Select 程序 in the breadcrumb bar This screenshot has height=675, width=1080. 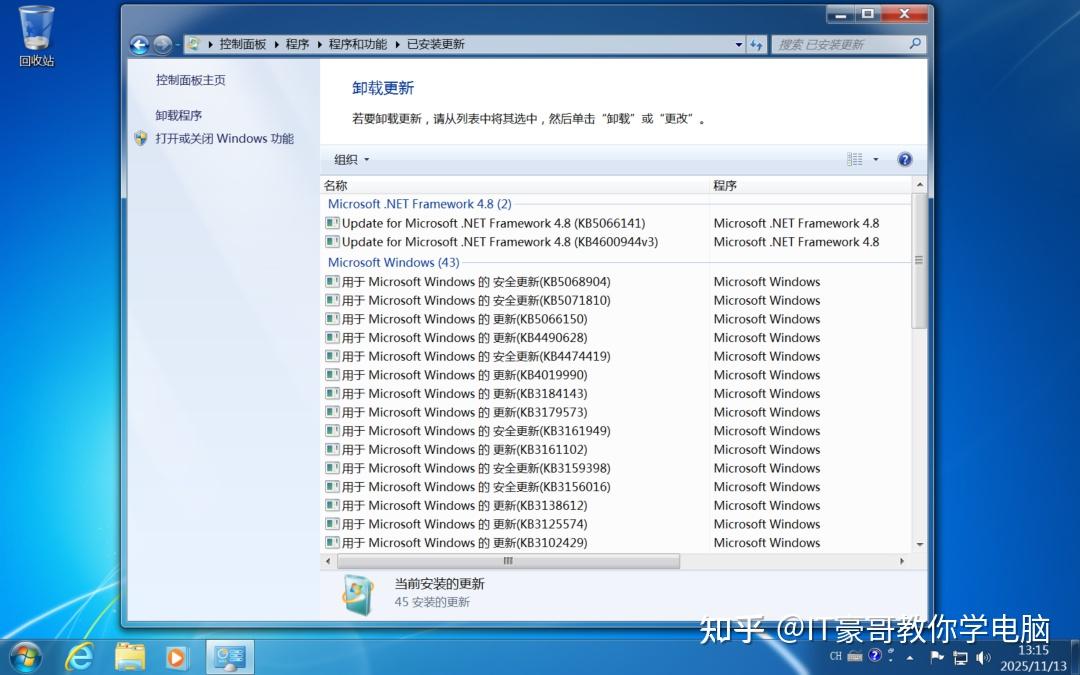(300, 44)
